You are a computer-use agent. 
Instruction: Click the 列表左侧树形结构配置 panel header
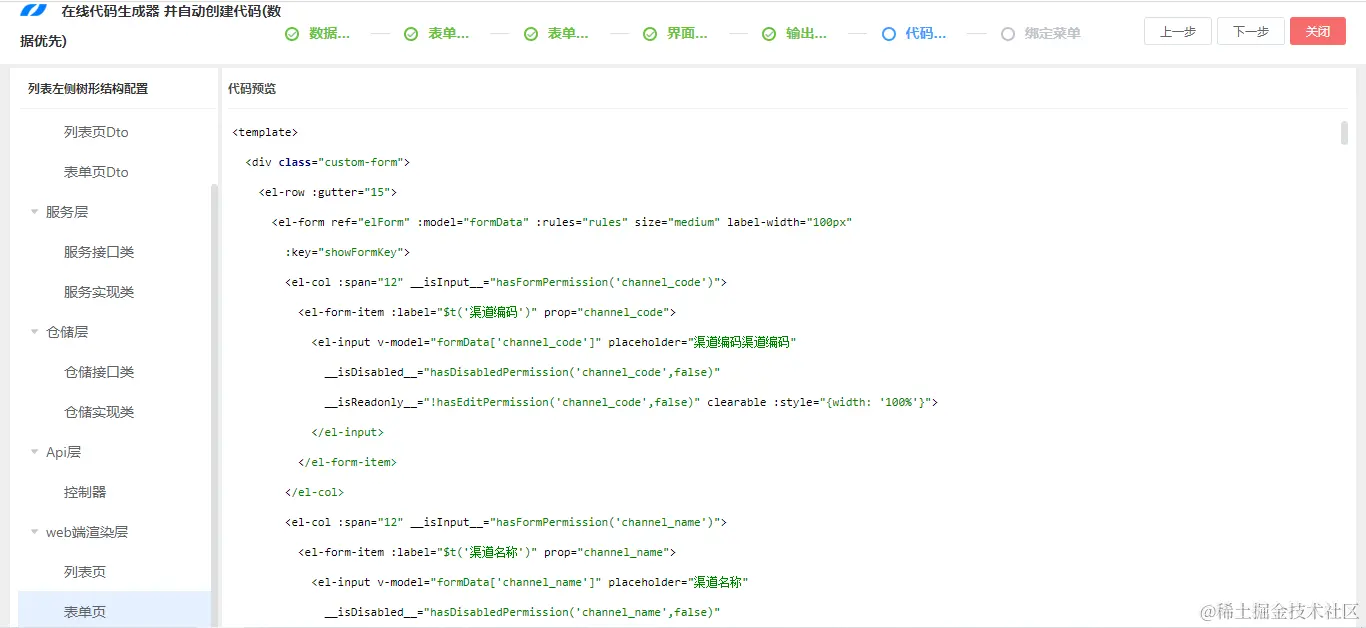click(88, 89)
